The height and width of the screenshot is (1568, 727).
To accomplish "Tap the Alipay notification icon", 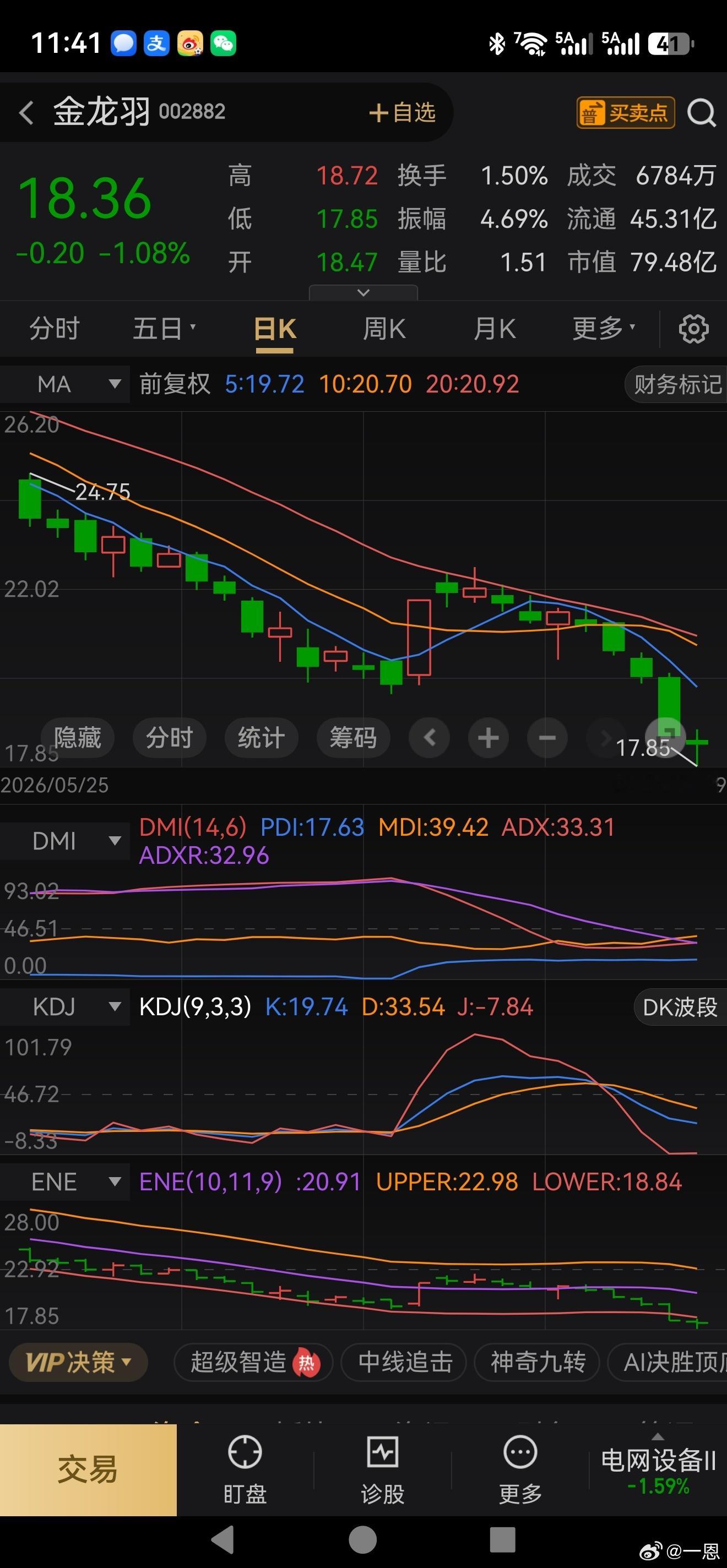I will 156,43.
